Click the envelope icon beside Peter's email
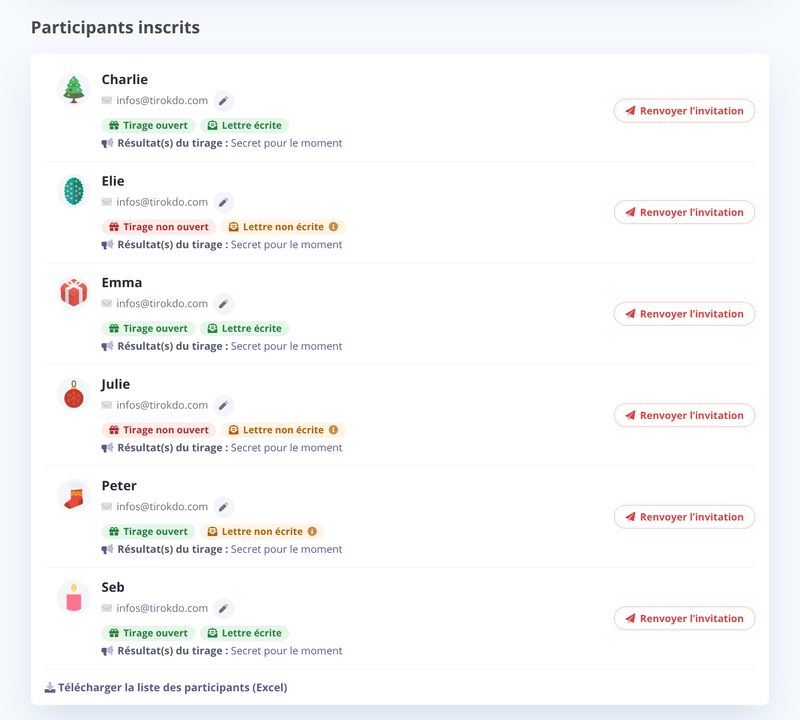The image size is (800, 720). click(107, 506)
